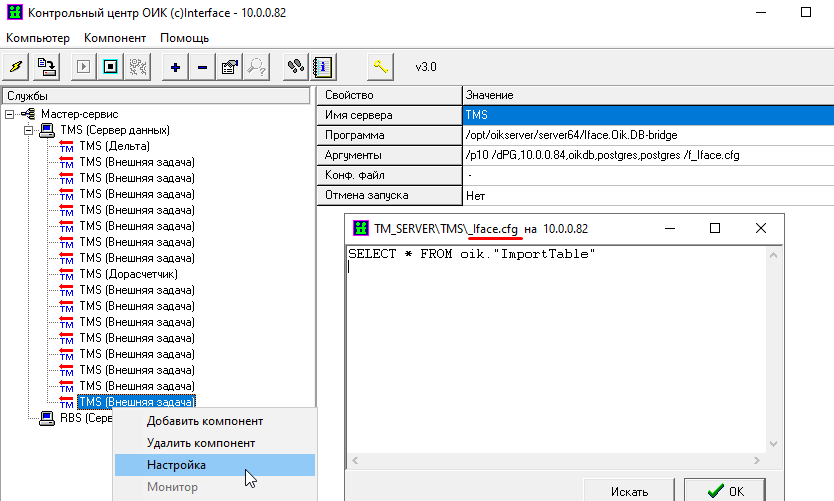Open the Компьютер menu

click(38, 38)
